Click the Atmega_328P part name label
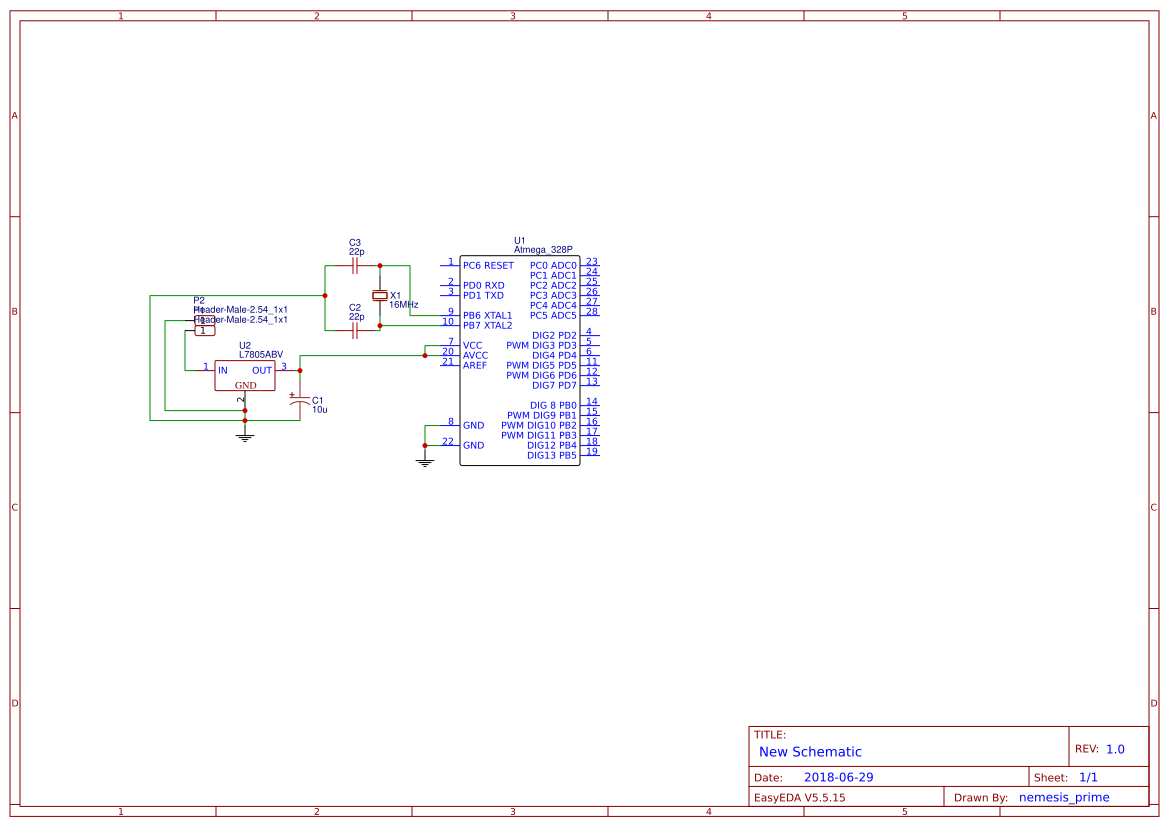The height and width of the screenshot is (827, 1169). (543, 250)
